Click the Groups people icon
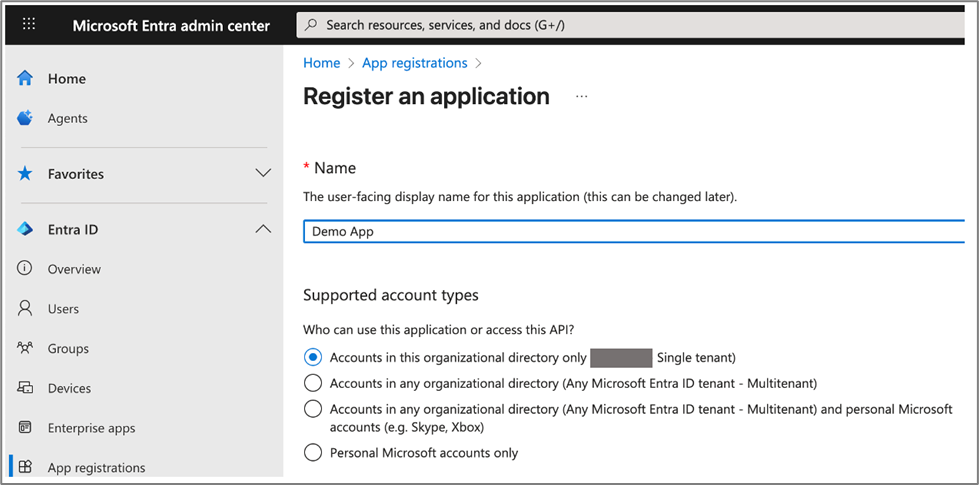 click(26, 348)
